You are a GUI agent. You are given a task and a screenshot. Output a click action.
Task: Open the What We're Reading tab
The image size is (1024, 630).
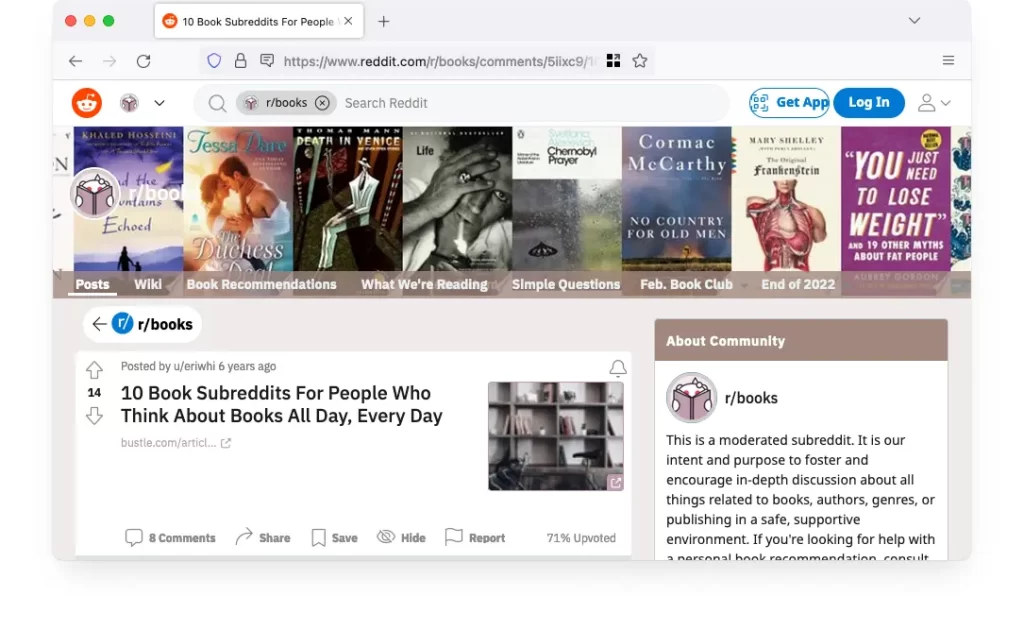click(424, 285)
